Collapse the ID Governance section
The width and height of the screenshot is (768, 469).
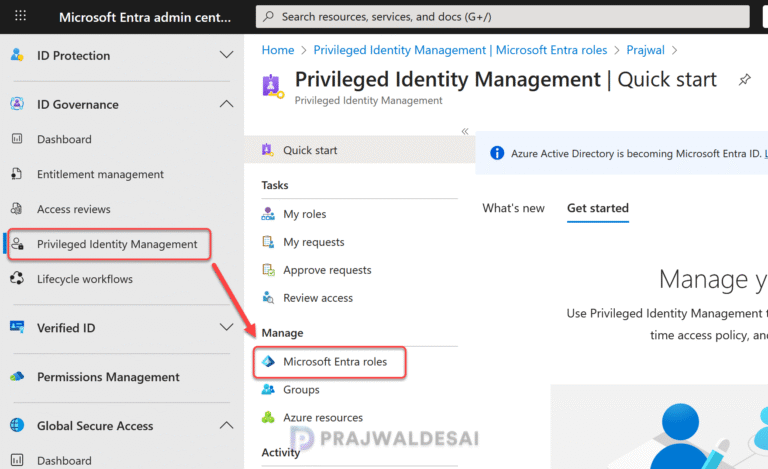click(226, 104)
